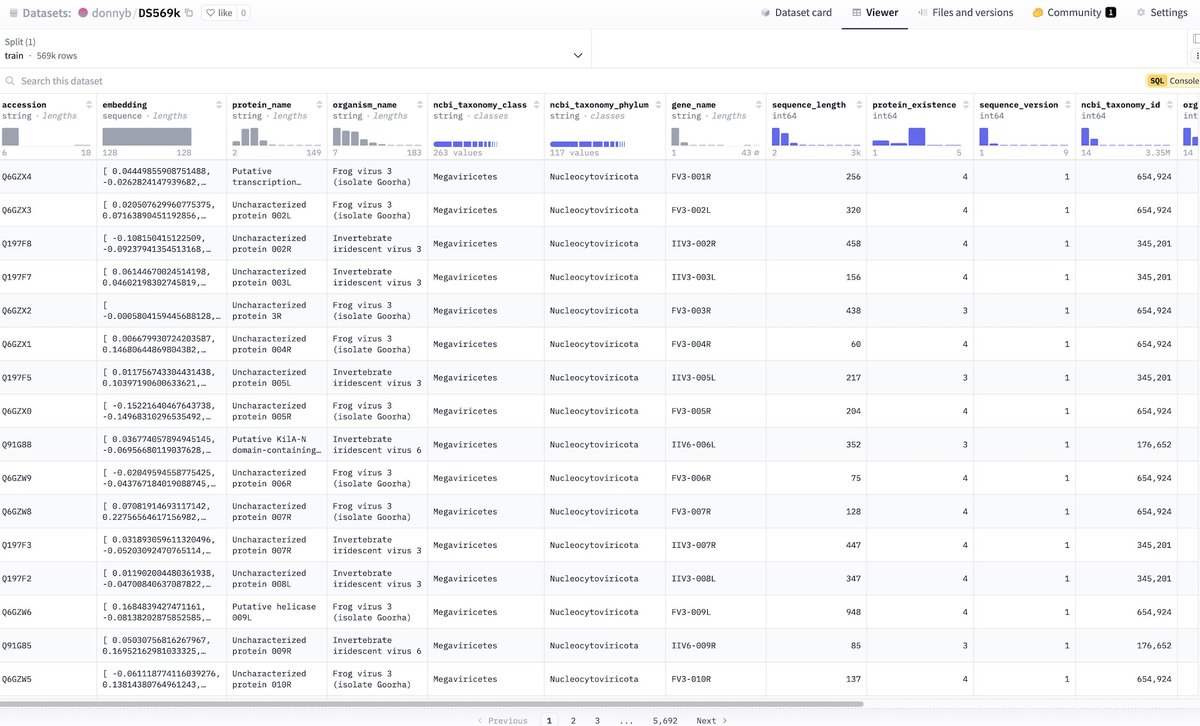The width and height of the screenshot is (1200, 726).
Task: Toggle the side panel icon at top right
Action: 1196,39
